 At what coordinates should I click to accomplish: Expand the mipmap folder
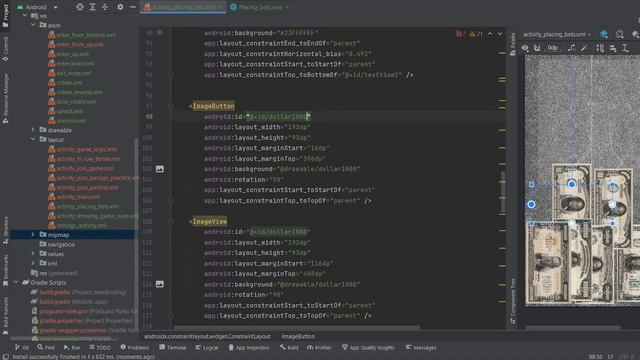[33, 235]
